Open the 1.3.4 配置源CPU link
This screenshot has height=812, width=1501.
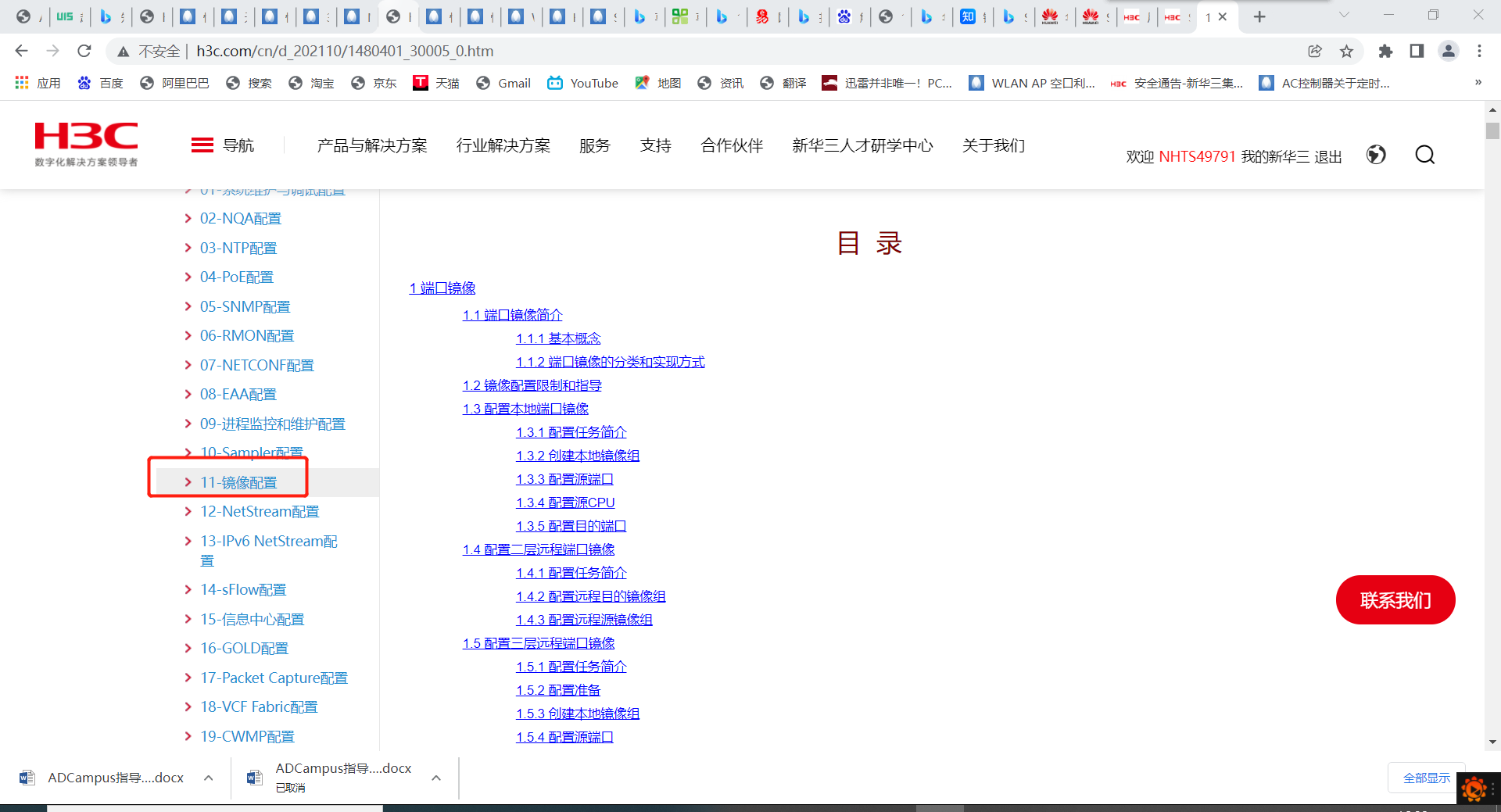(565, 503)
